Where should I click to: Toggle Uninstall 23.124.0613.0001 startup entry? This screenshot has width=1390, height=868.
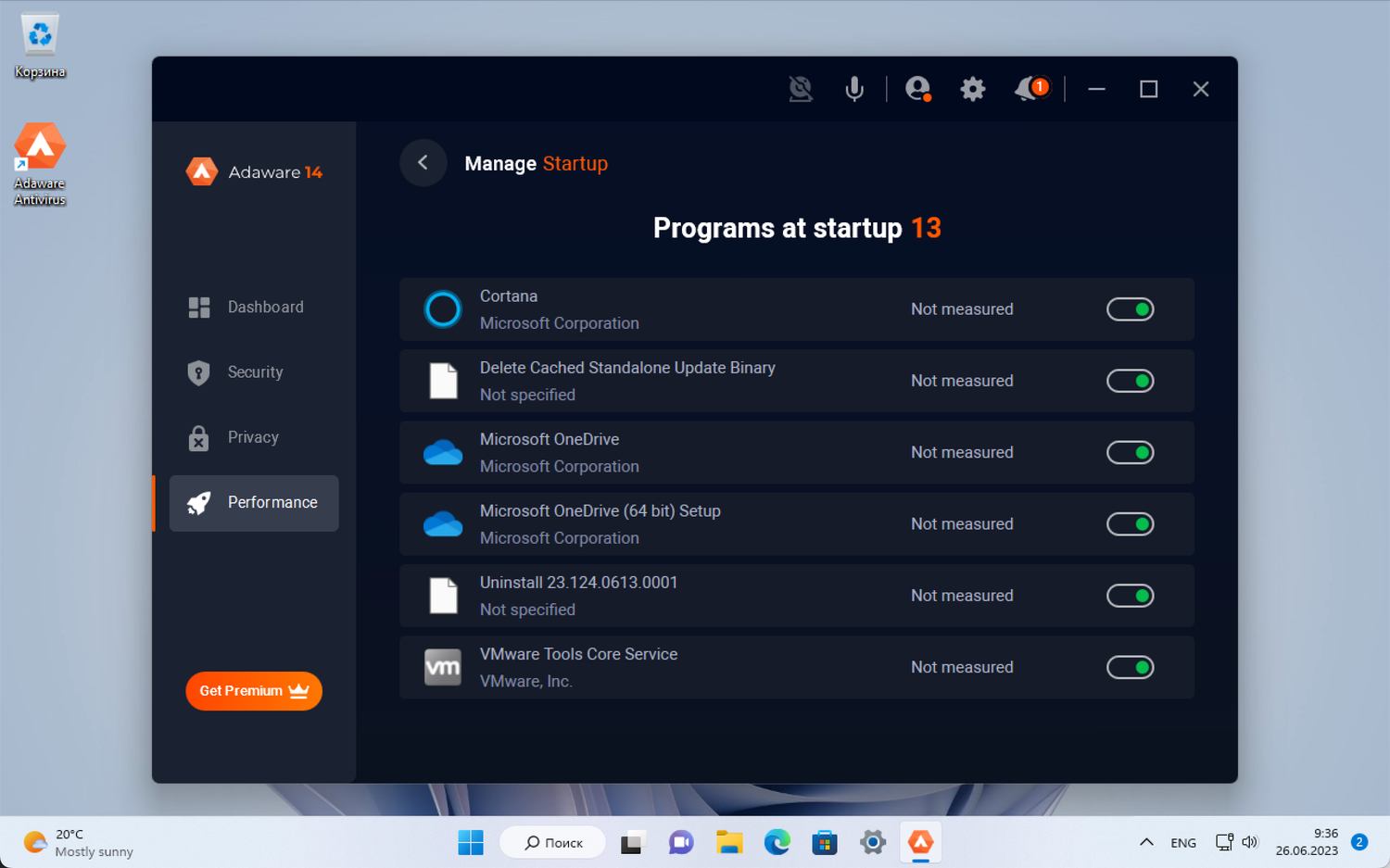1131,596
